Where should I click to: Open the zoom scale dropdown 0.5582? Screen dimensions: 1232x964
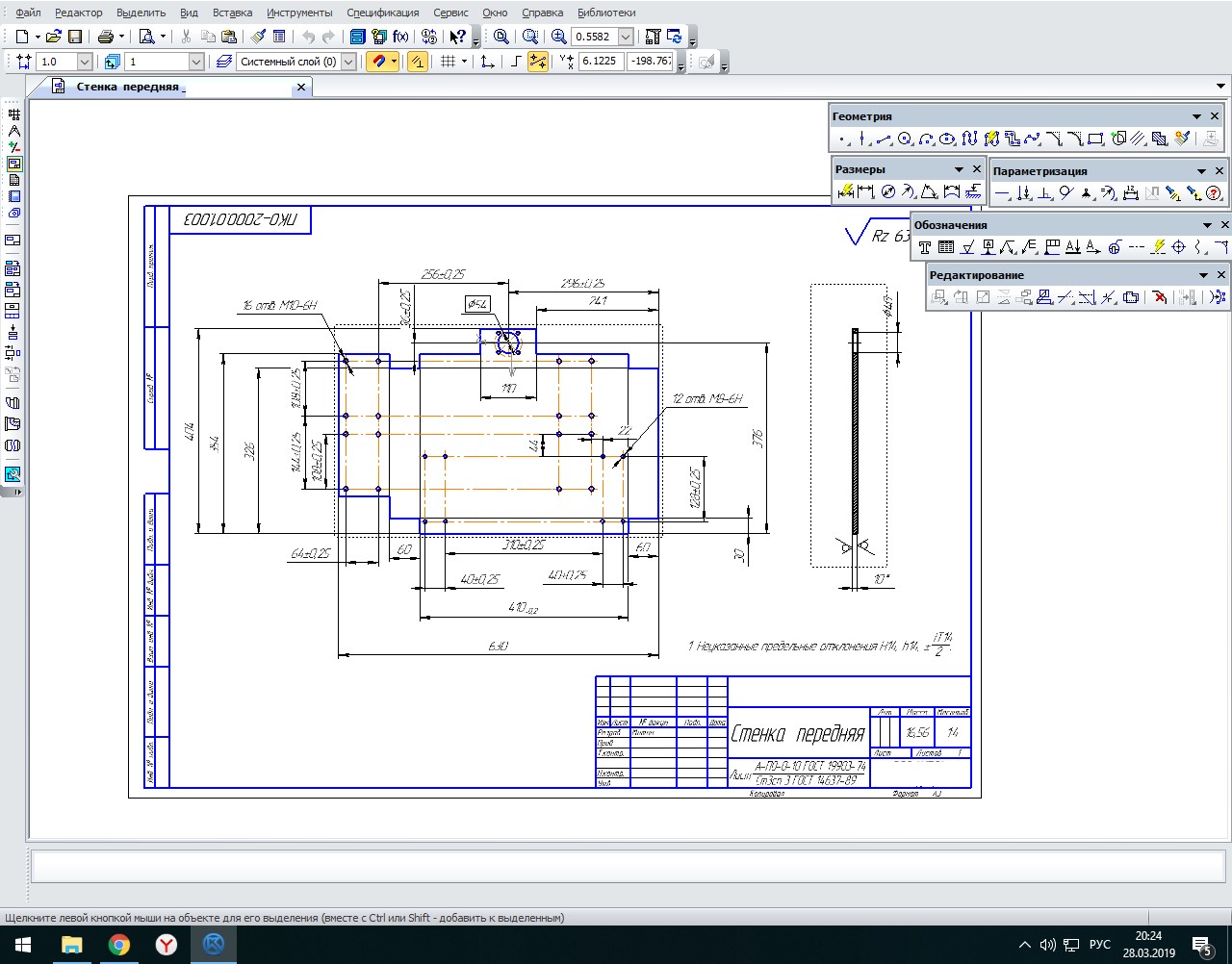pyautogui.click(x=626, y=37)
